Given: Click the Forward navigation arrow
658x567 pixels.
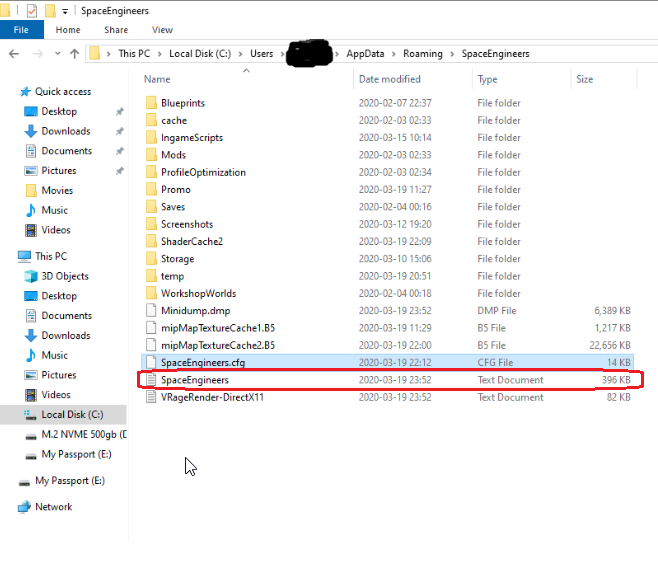Looking at the screenshot, I should (x=38, y=54).
